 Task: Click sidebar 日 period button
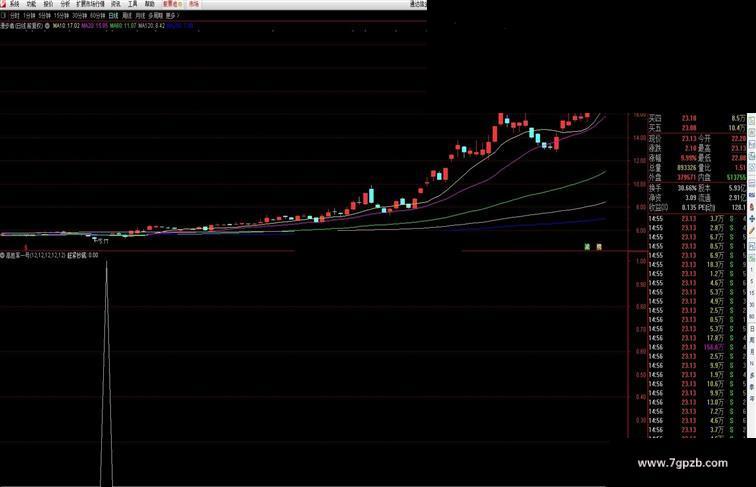point(752,329)
